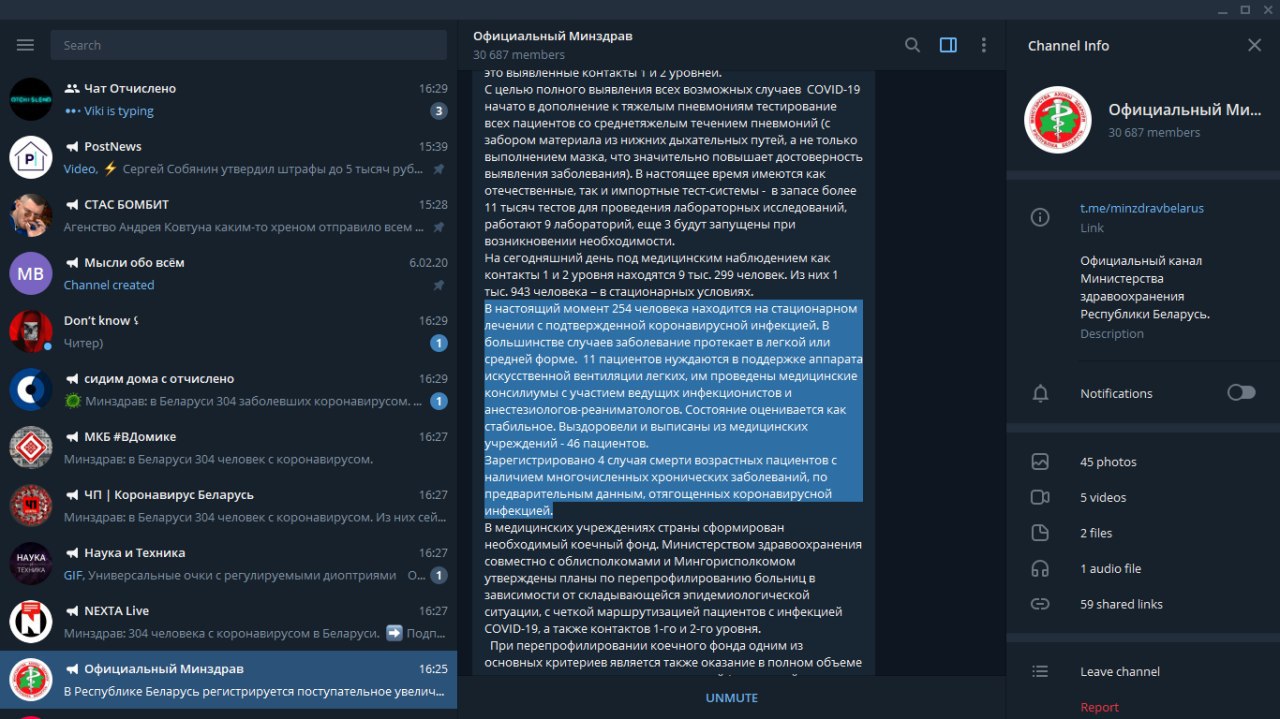The width and height of the screenshot is (1280, 719).
Task: Click the UNMUTE button
Action: (732, 698)
